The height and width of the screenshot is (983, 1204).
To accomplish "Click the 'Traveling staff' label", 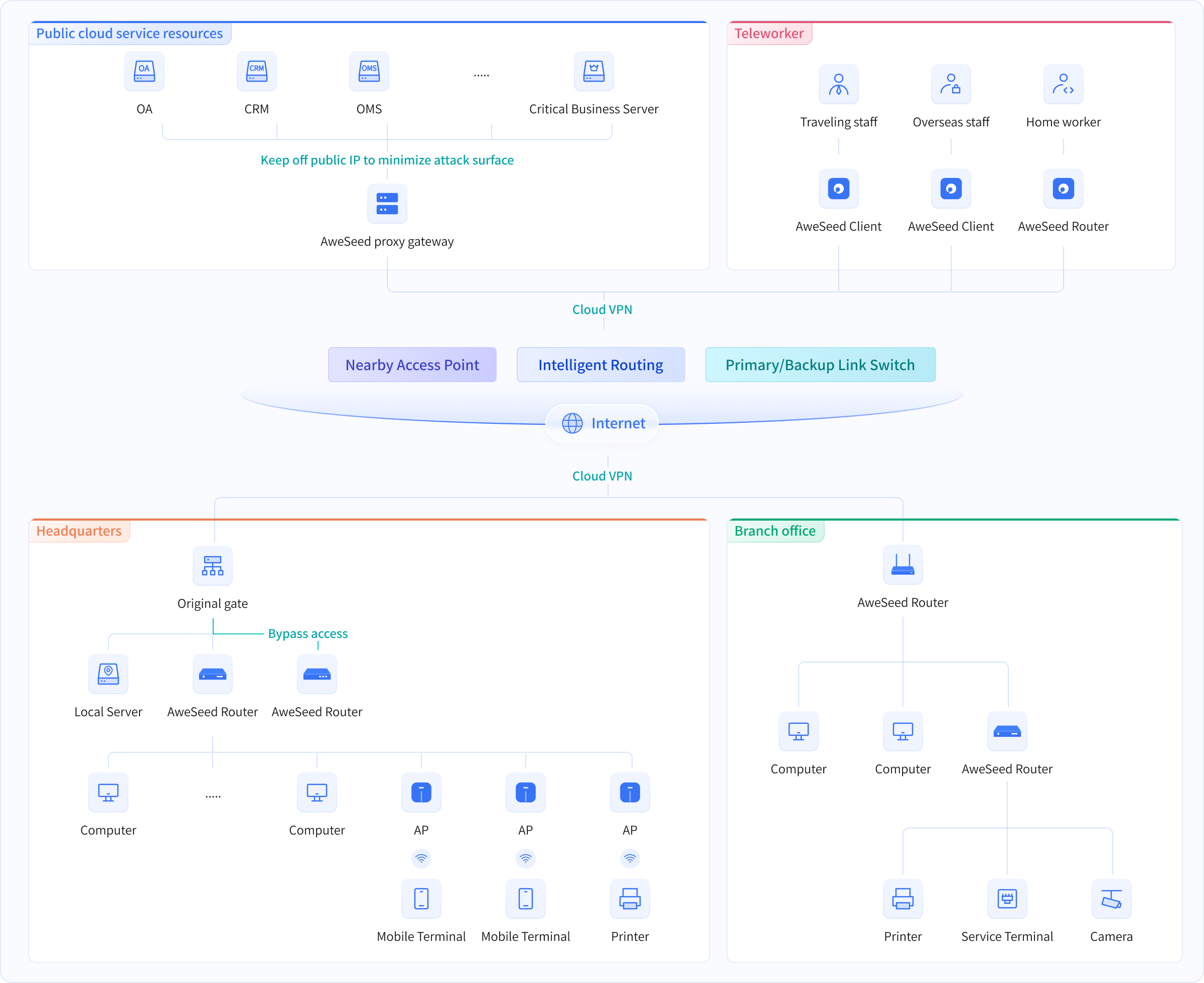I will pos(839,122).
